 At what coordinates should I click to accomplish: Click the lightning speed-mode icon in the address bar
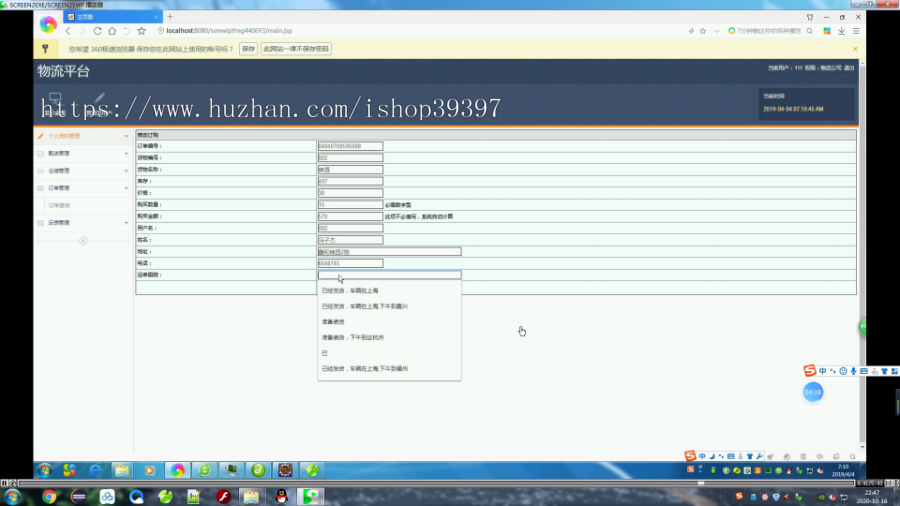pos(691,31)
